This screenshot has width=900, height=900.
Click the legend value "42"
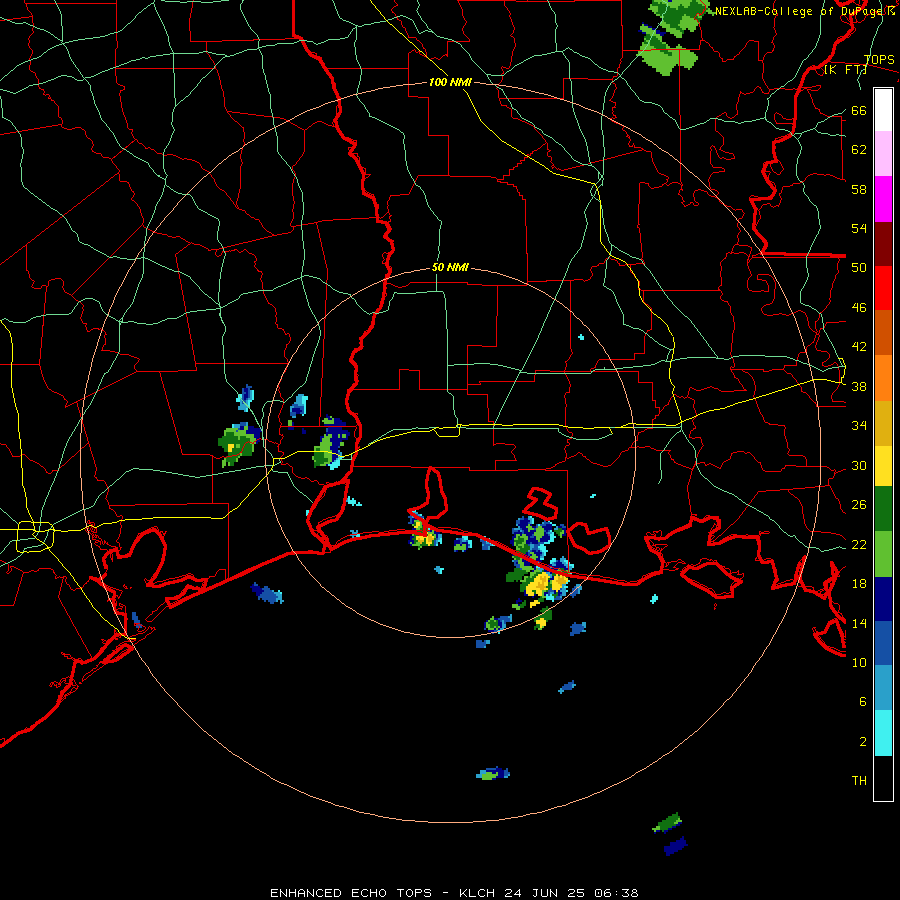click(859, 347)
